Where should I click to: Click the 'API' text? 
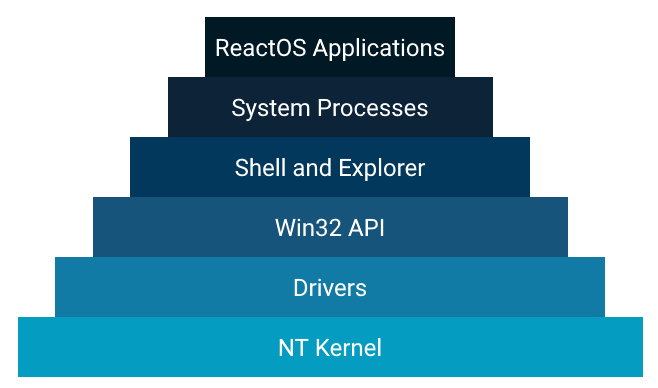click(x=364, y=228)
